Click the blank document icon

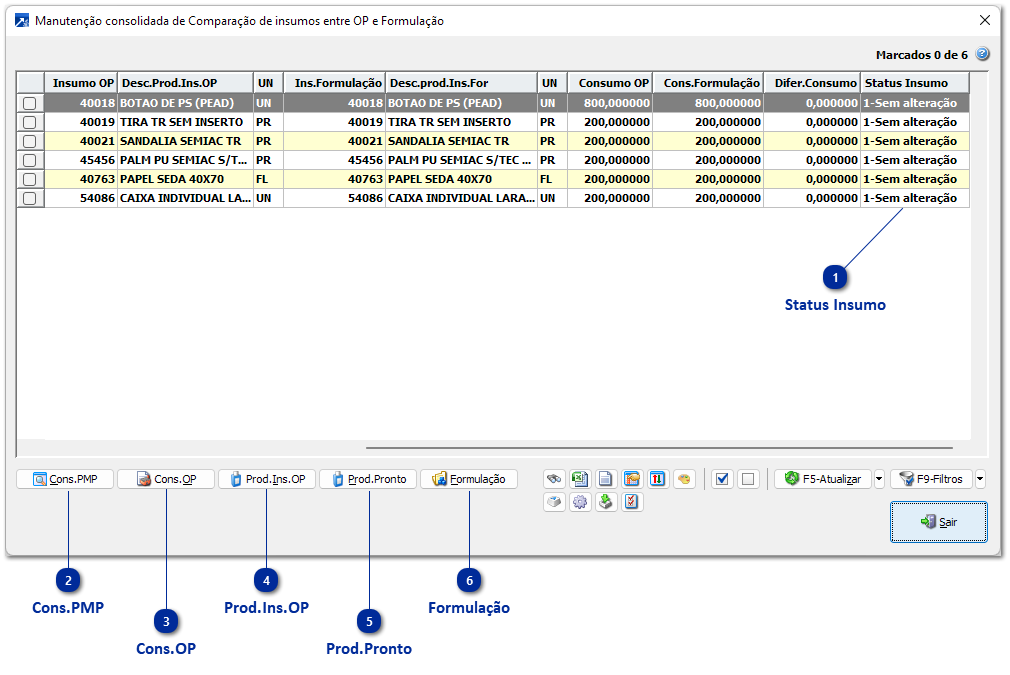606,479
